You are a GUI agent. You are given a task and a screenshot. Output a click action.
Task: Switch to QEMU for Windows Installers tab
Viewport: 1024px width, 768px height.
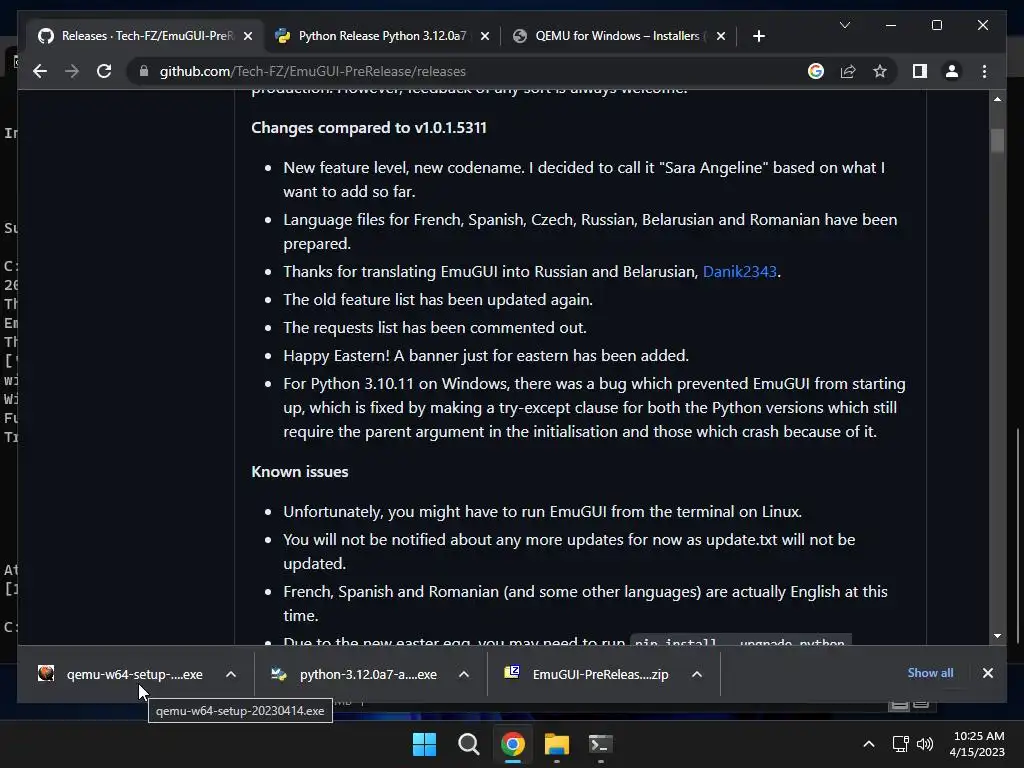click(617, 36)
